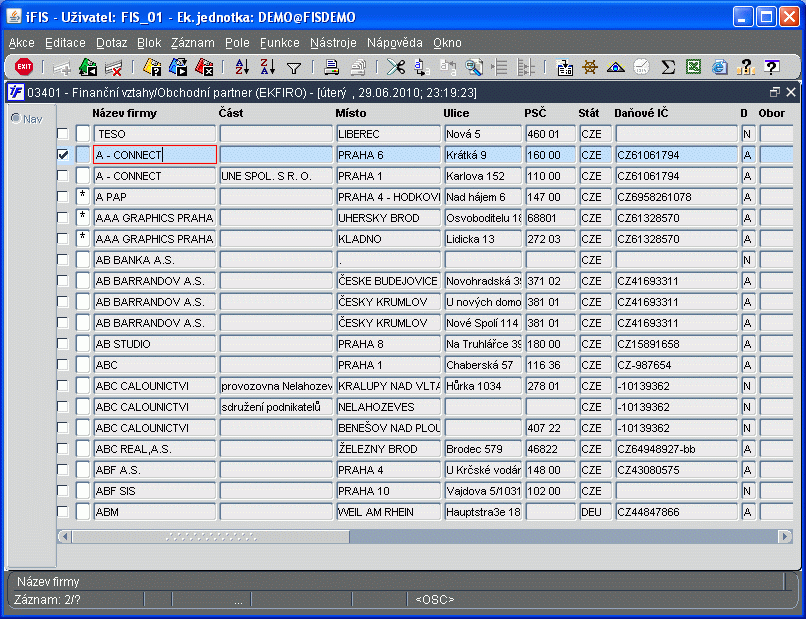Image resolution: width=806 pixels, height=619 pixels.
Task: Check the box for ABM row
Action: coord(63,512)
